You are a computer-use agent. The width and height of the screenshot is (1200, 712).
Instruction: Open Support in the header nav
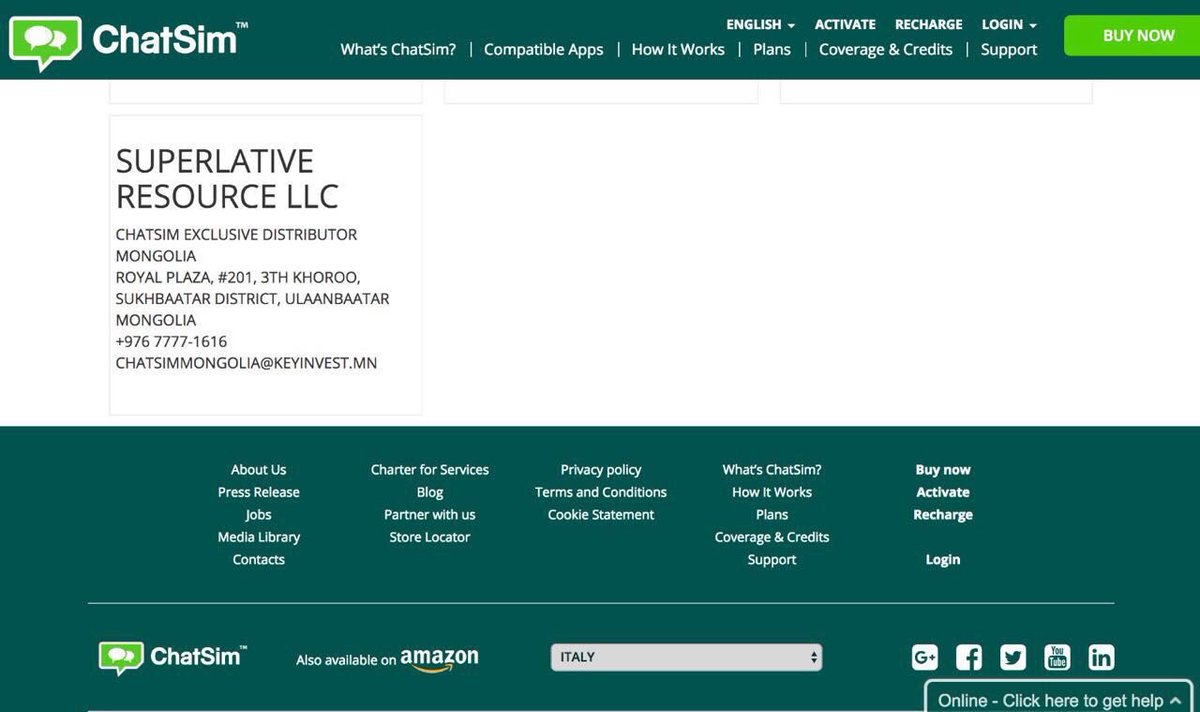click(1009, 49)
